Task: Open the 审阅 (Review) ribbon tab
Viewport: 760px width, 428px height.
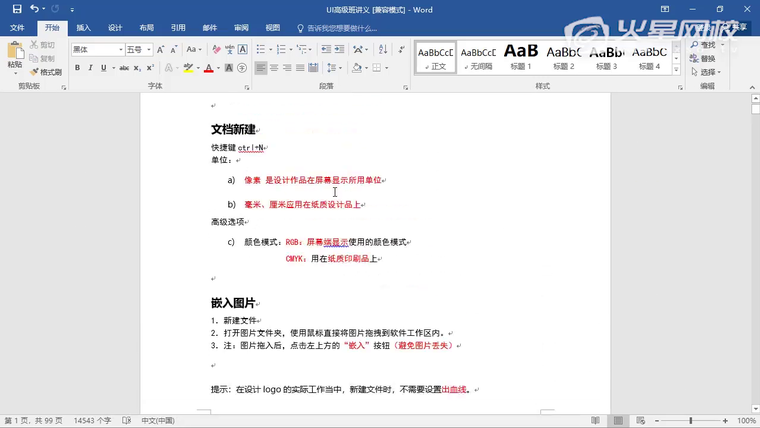Action: (240, 28)
